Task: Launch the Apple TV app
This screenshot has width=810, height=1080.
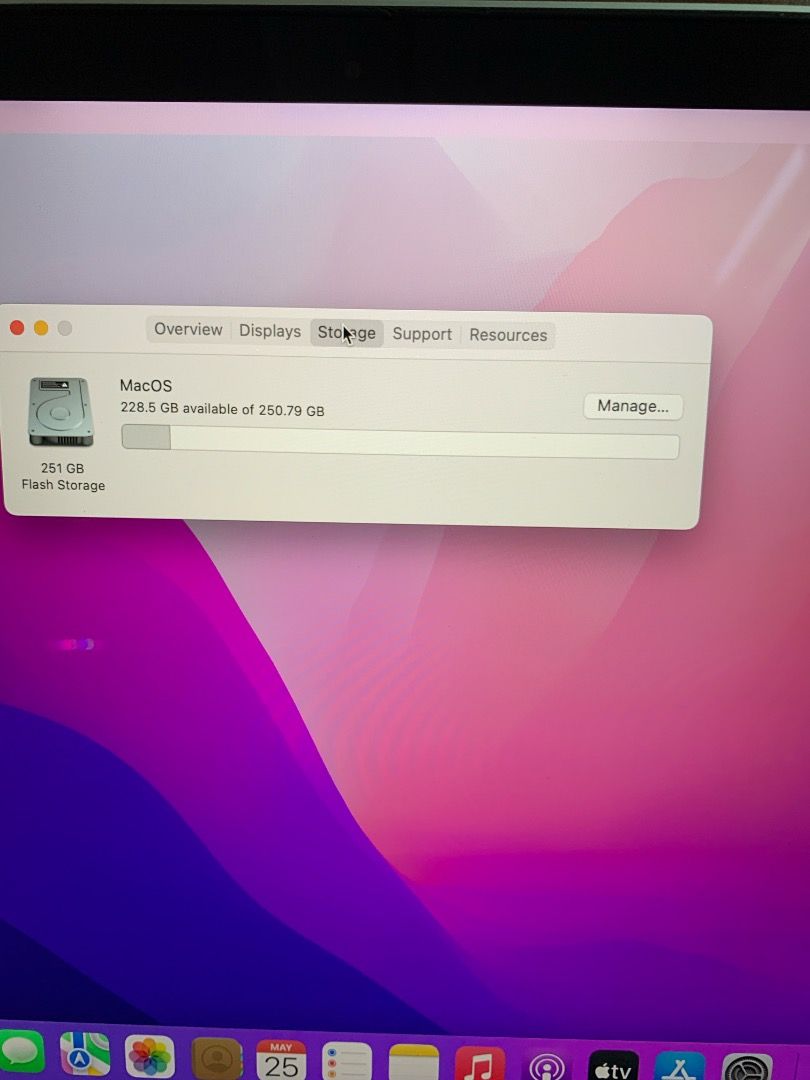Action: 613,1066
